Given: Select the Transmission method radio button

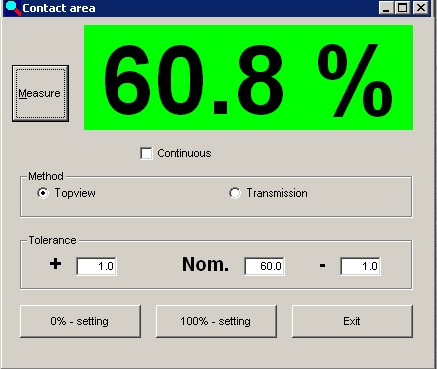Looking at the screenshot, I should (x=235, y=193).
